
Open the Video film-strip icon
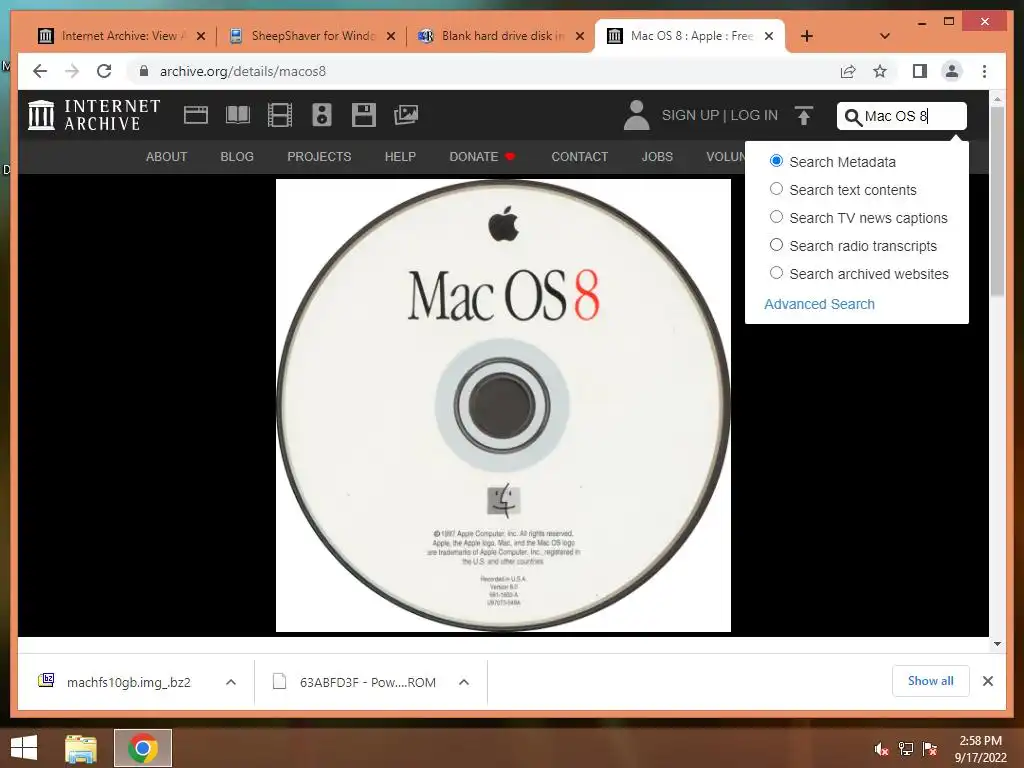[280, 115]
